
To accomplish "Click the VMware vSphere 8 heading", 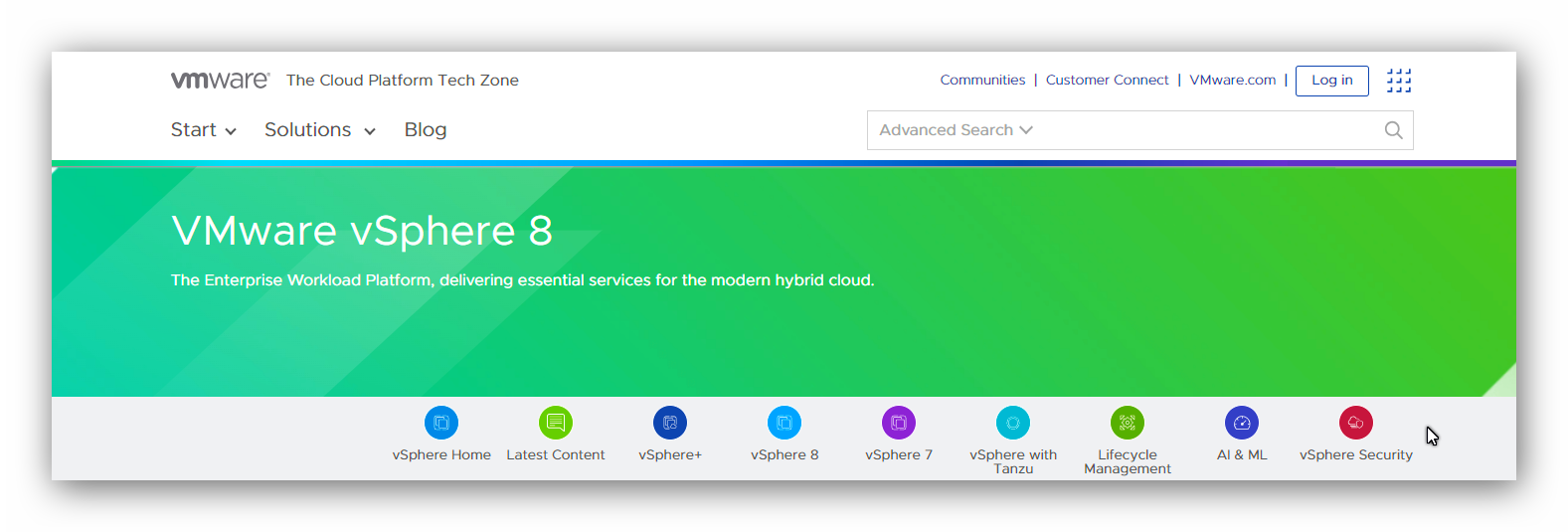I will [x=362, y=231].
